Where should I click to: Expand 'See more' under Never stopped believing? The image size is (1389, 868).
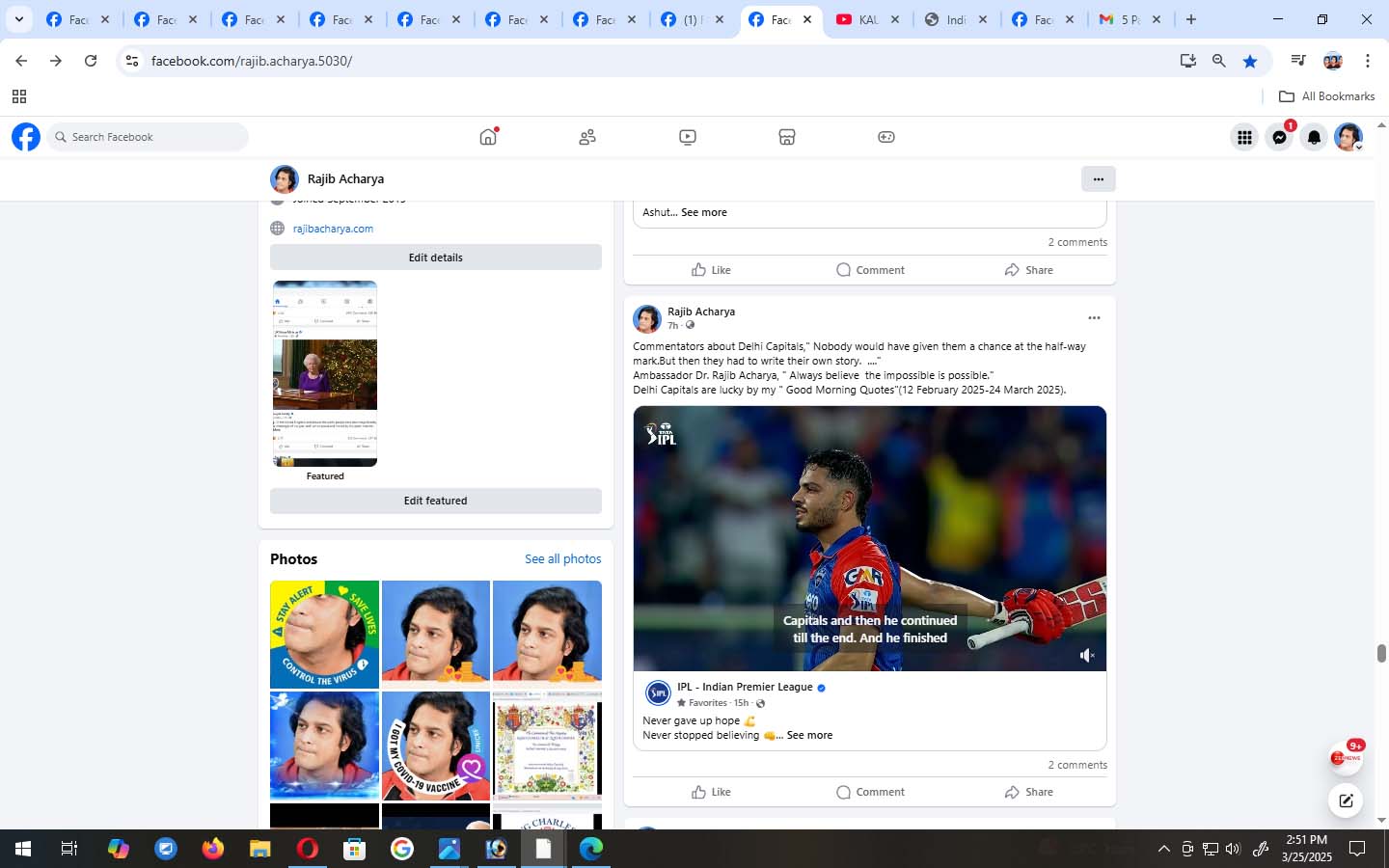(809, 735)
